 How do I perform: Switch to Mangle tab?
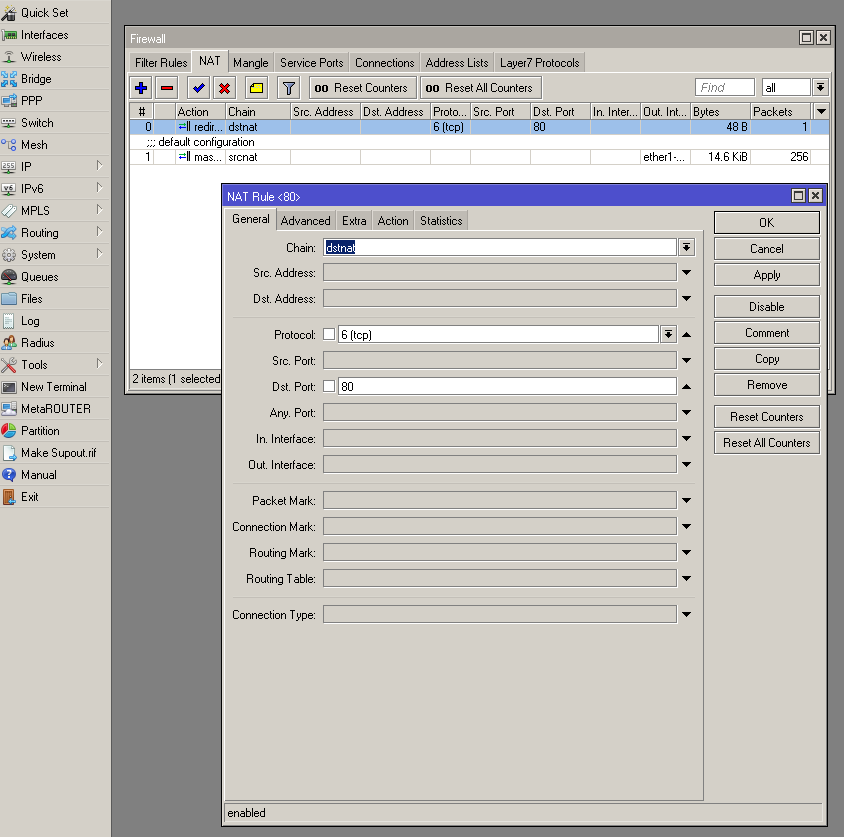click(x=250, y=63)
